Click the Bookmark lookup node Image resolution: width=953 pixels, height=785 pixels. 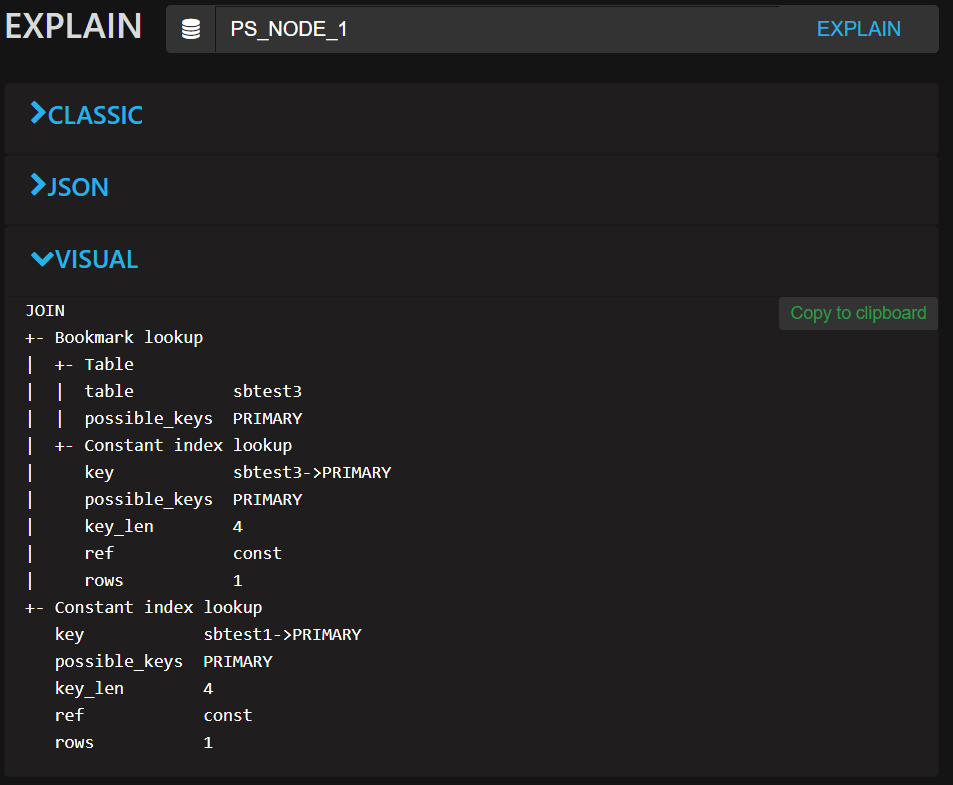[128, 338]
